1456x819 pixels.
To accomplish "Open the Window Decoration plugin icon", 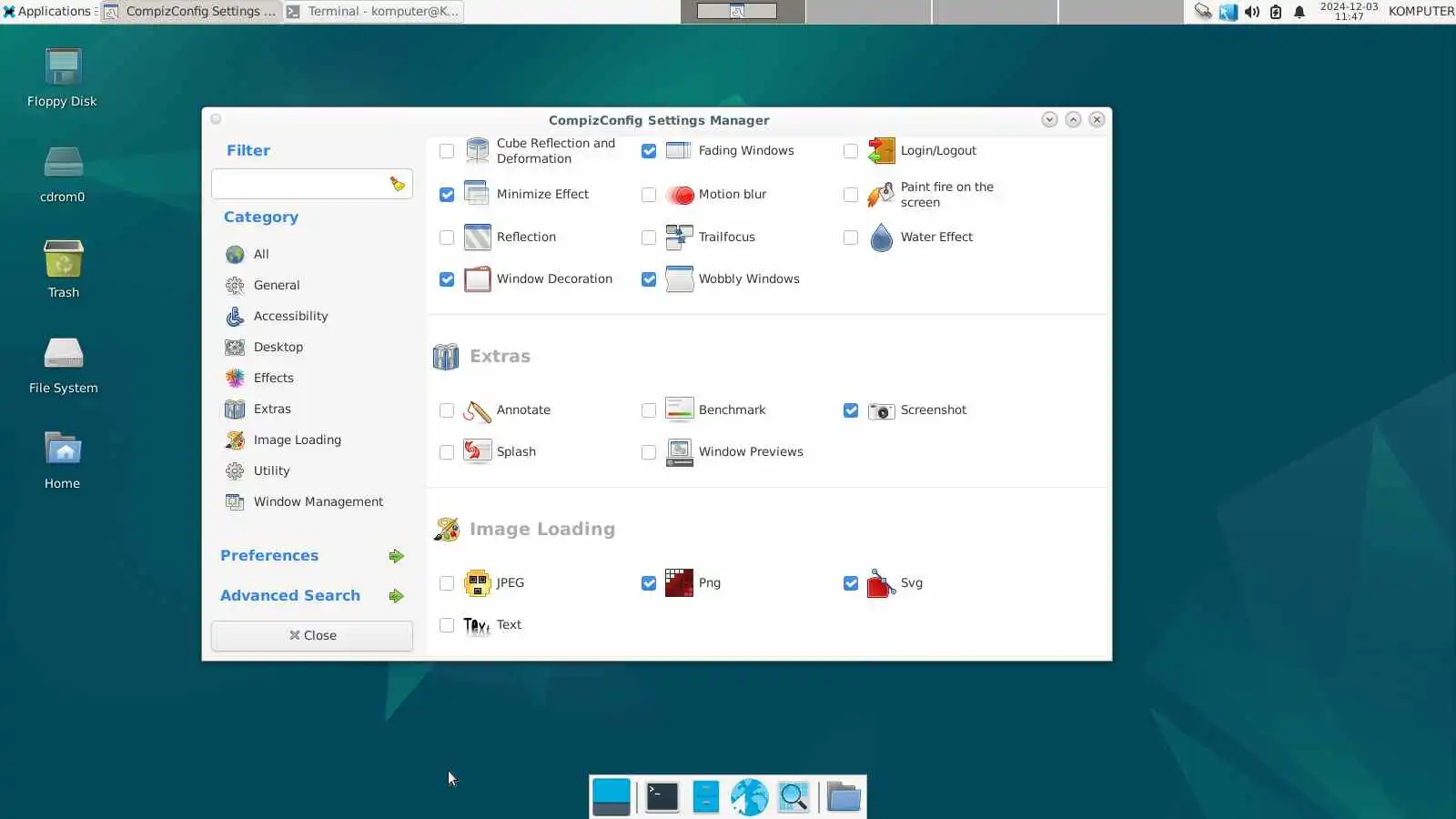I will 477,278.
